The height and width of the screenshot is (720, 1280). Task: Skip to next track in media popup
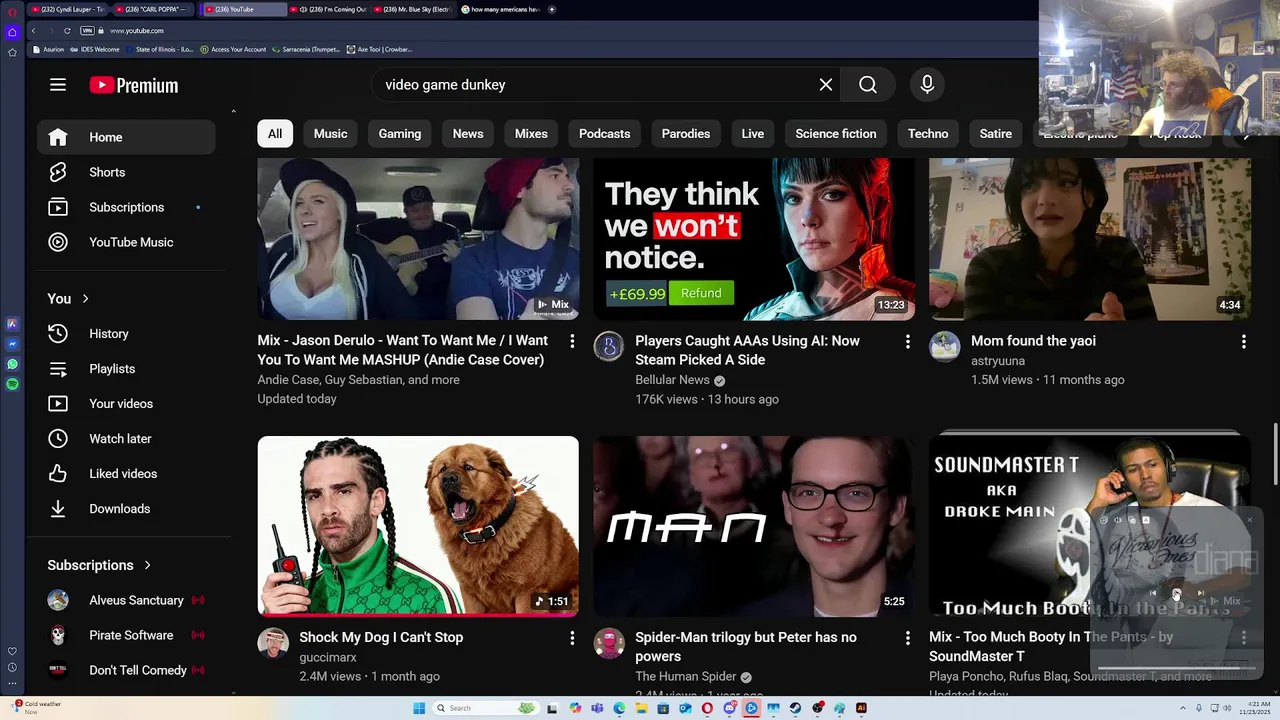coord(1200,593)
